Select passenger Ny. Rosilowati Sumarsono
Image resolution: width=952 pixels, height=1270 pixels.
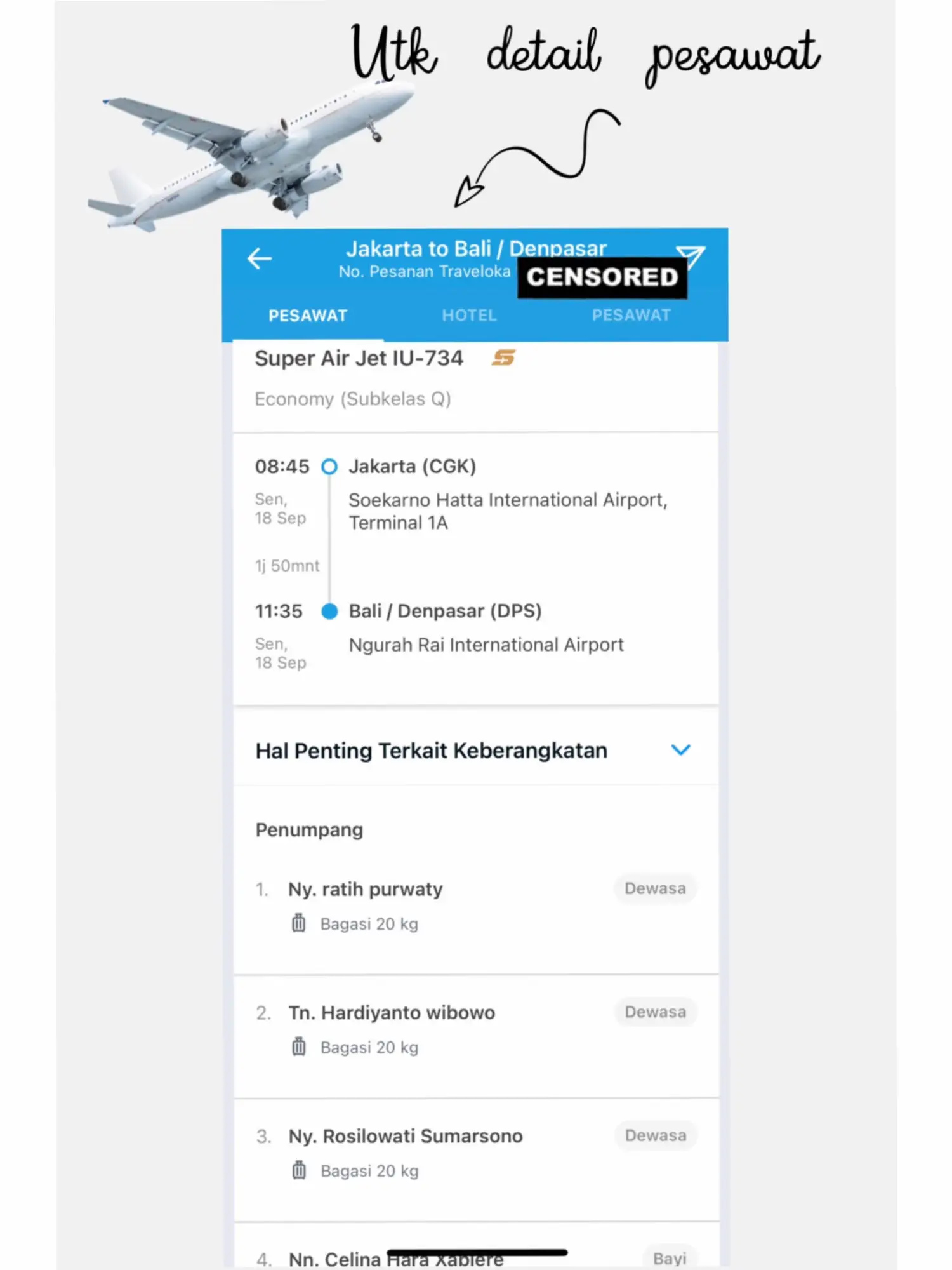[x=406, y=1136]
